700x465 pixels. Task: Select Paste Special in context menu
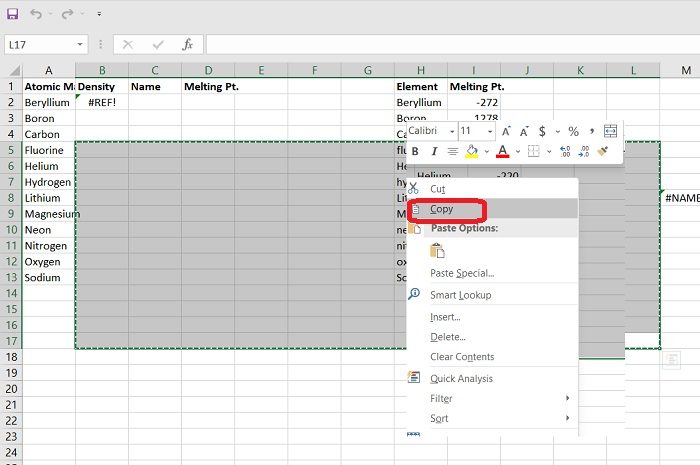pyautogui.click(x=461, y=273)
